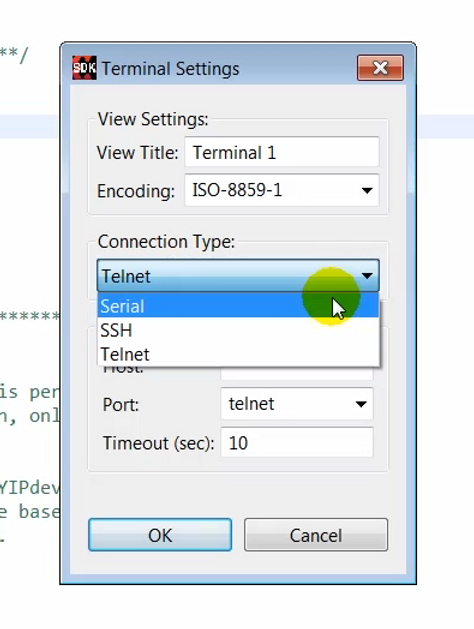Close the Terminal Settings dialog

(x=380, y=68)
